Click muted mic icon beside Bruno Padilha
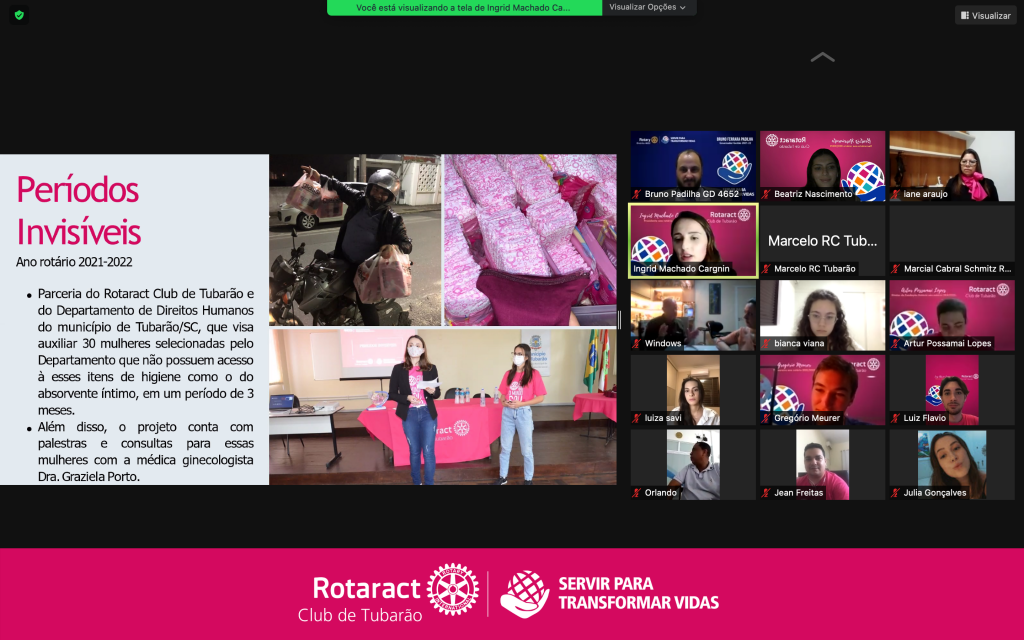The height and width of the screenshot is (640, 1024). click(636, 194)
